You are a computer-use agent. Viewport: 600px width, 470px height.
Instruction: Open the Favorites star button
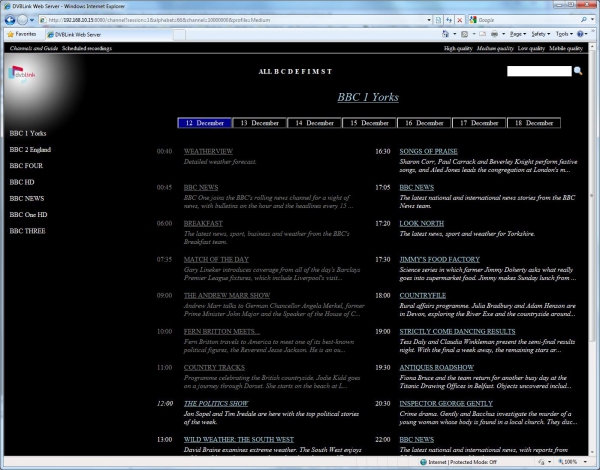pos(22,34)
